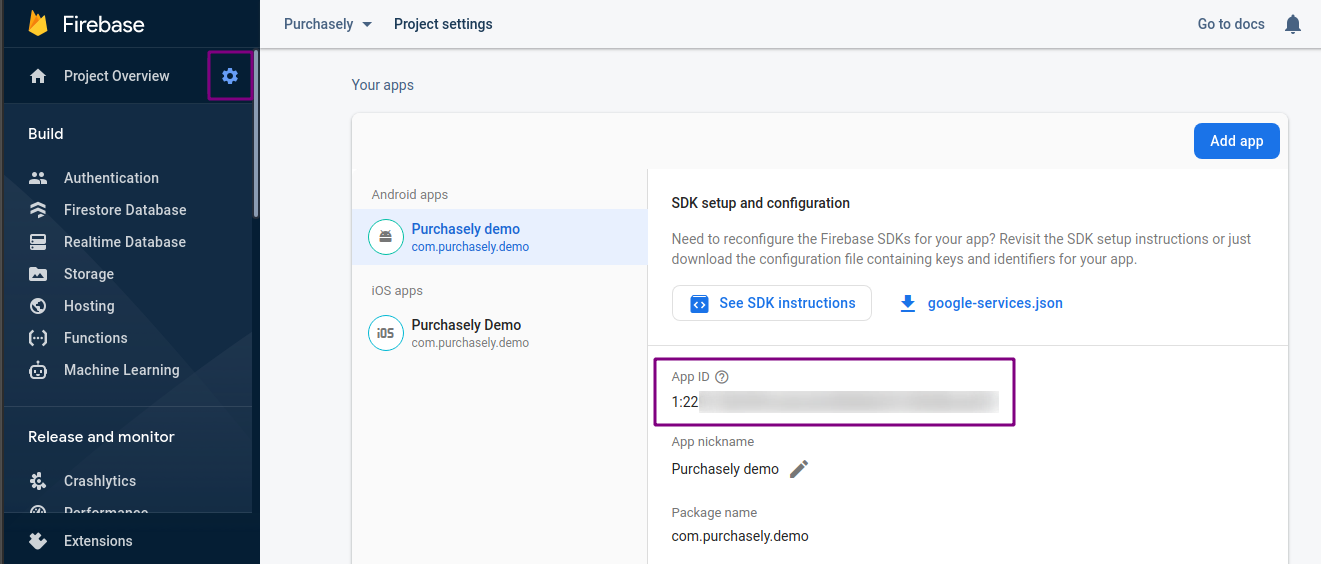1321x564 pixels.
Task: Open the project settings gear icon
Action: [x=230, y=76]
